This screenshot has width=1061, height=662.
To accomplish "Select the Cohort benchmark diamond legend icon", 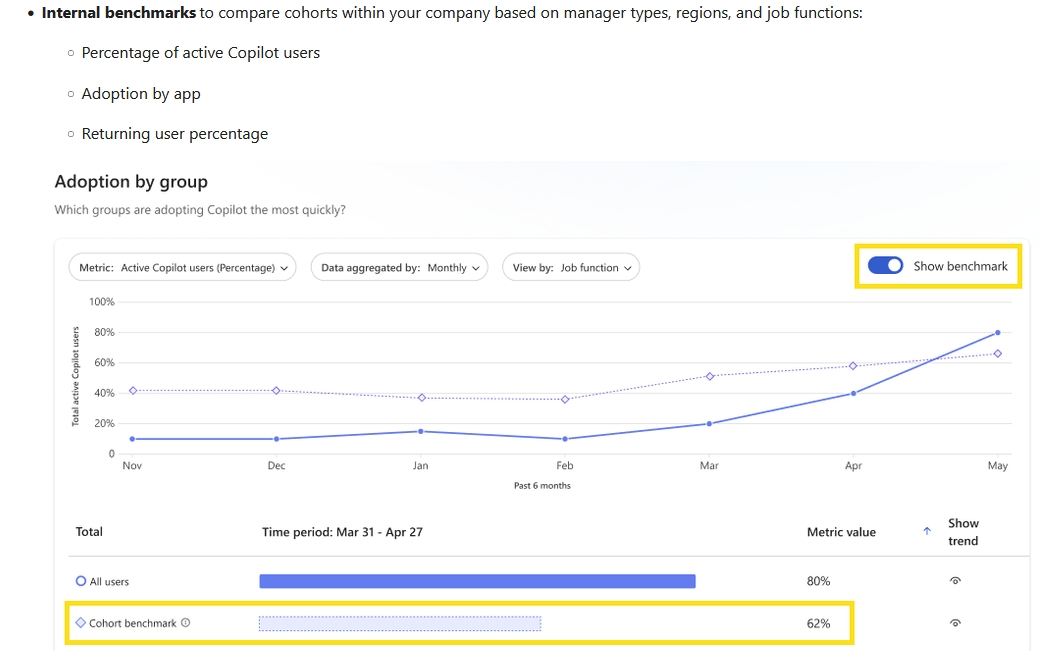I will tap(81, 623).
